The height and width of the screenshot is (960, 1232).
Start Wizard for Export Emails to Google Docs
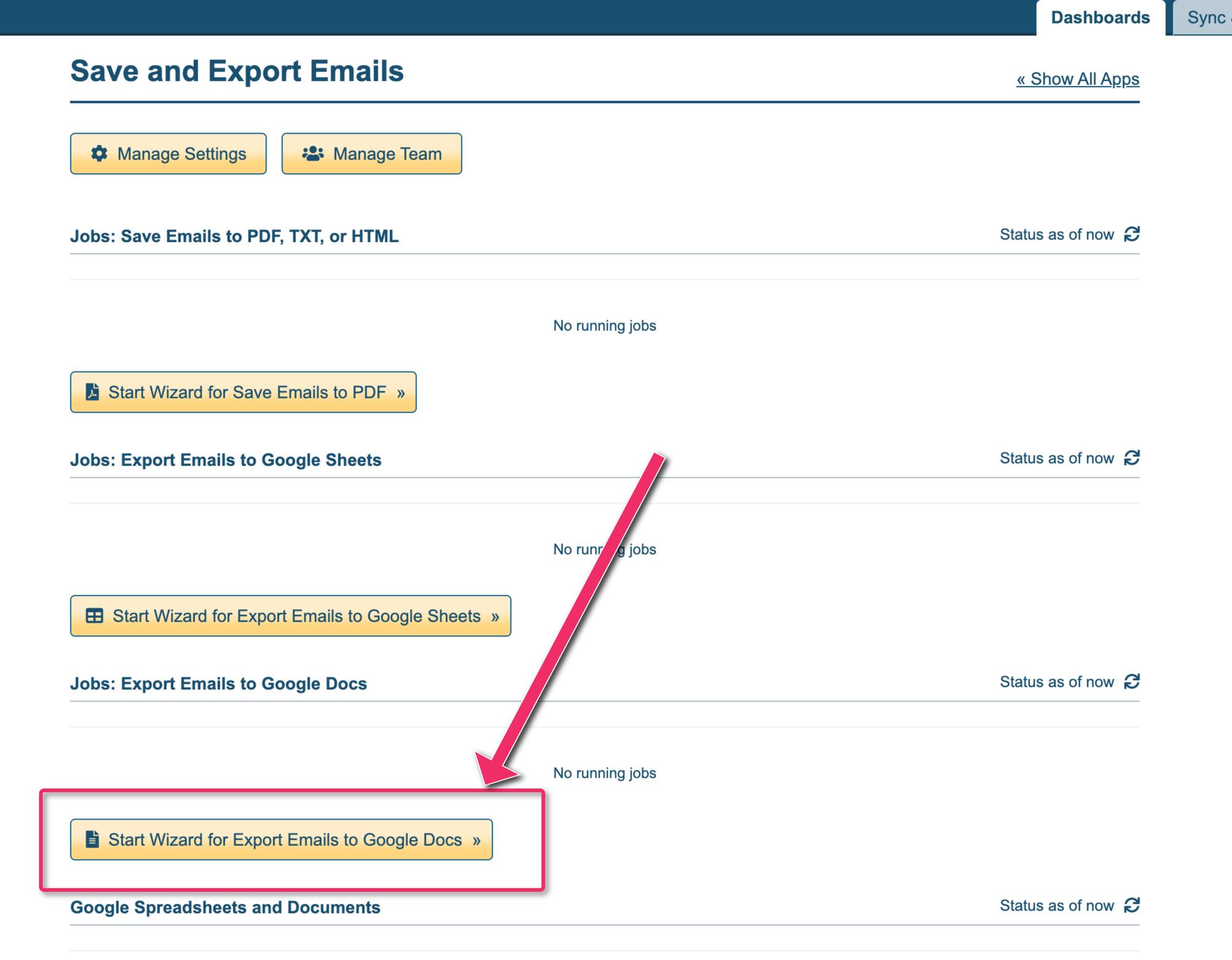(x=282, y=840)
